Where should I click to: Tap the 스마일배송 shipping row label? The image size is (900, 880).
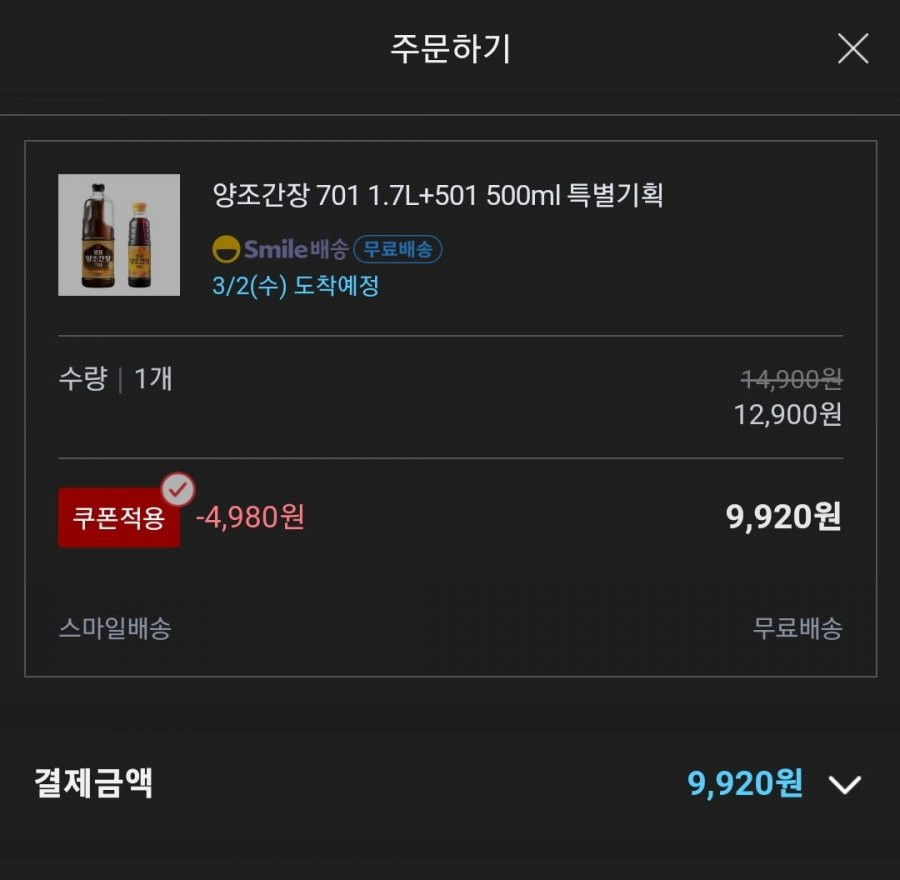coord(115,629)
